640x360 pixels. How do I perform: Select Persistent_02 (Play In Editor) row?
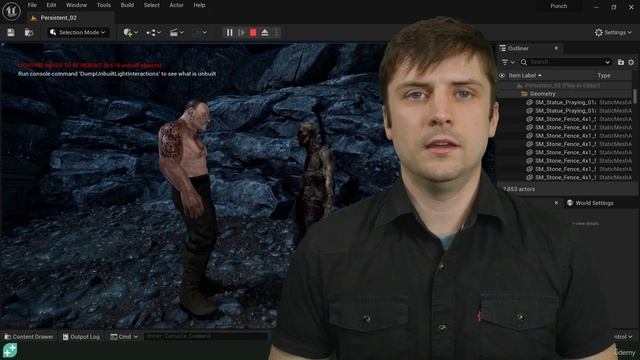coord(565,86)
